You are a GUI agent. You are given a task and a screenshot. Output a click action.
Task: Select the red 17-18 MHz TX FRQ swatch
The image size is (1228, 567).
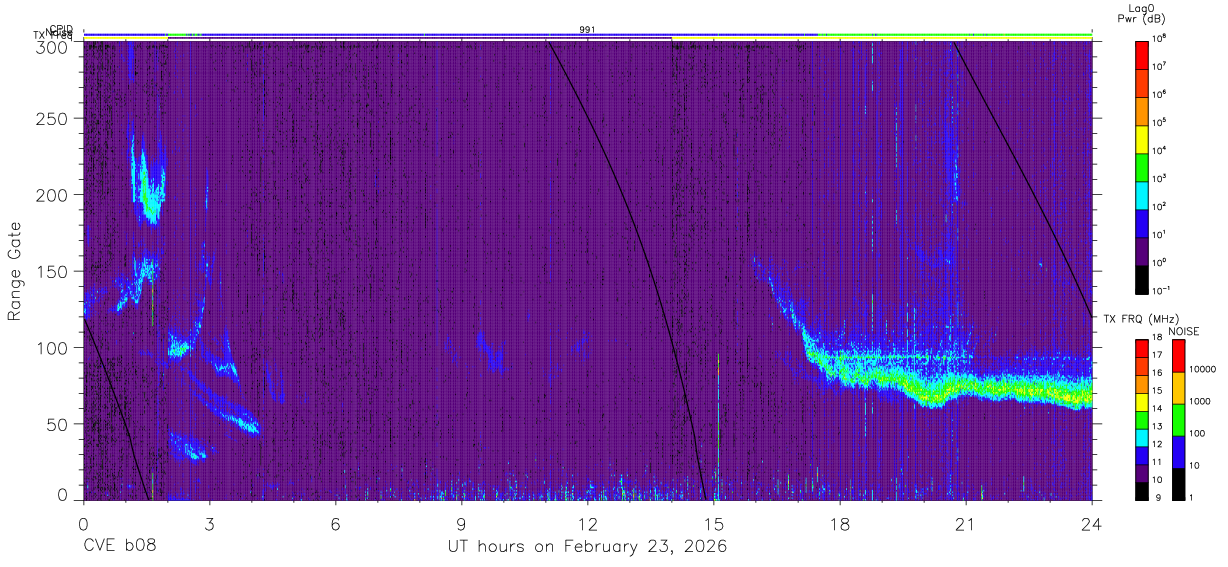pyautogui.click(x=1143, y=347)
